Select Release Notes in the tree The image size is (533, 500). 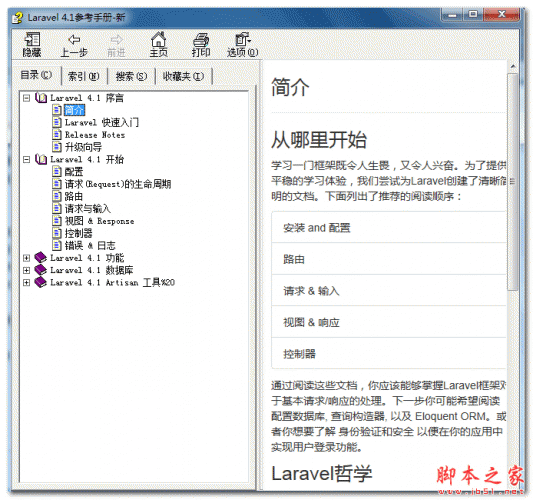click(95, 135)
